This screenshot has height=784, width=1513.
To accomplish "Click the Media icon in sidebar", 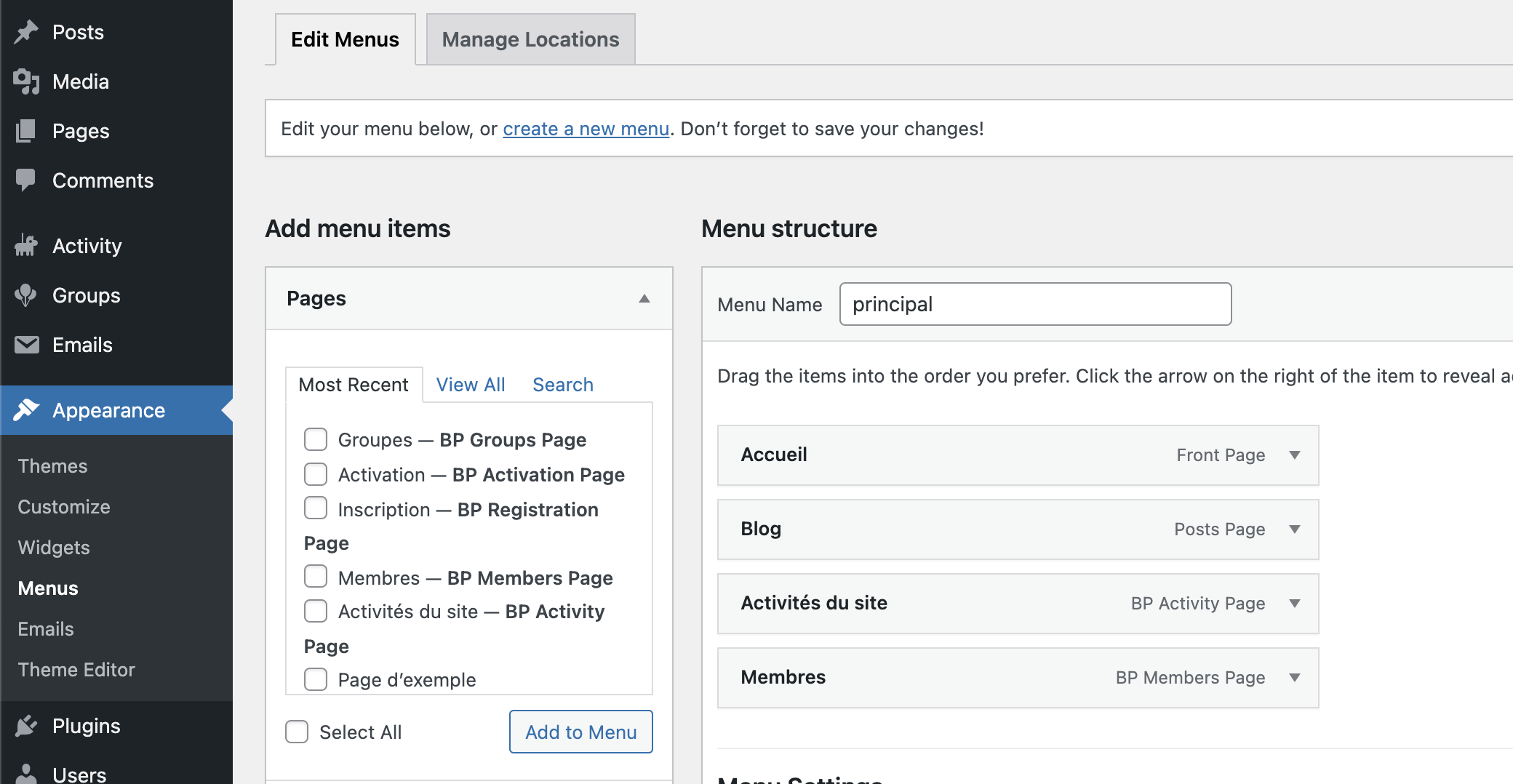I will pyautogui.click(x=26, y=81).
